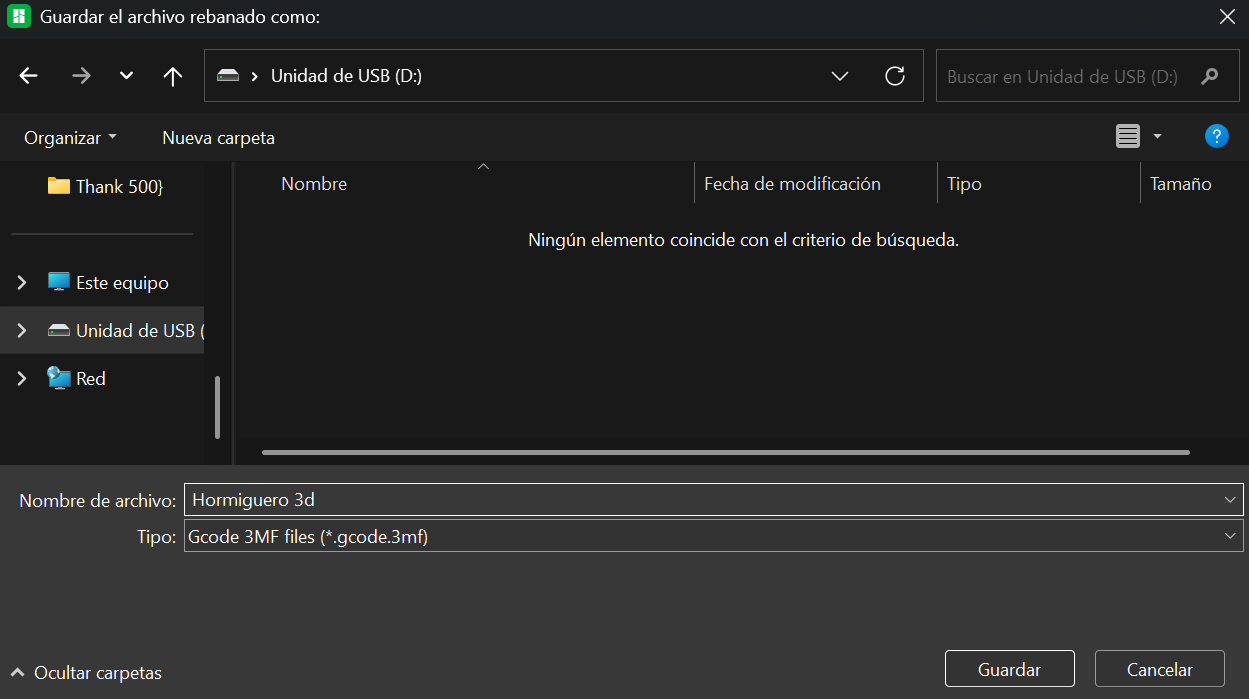The height and width of the screenshot is (699, 1249).
Task: Open the Help question mark icon
Action: [1217, 136]
